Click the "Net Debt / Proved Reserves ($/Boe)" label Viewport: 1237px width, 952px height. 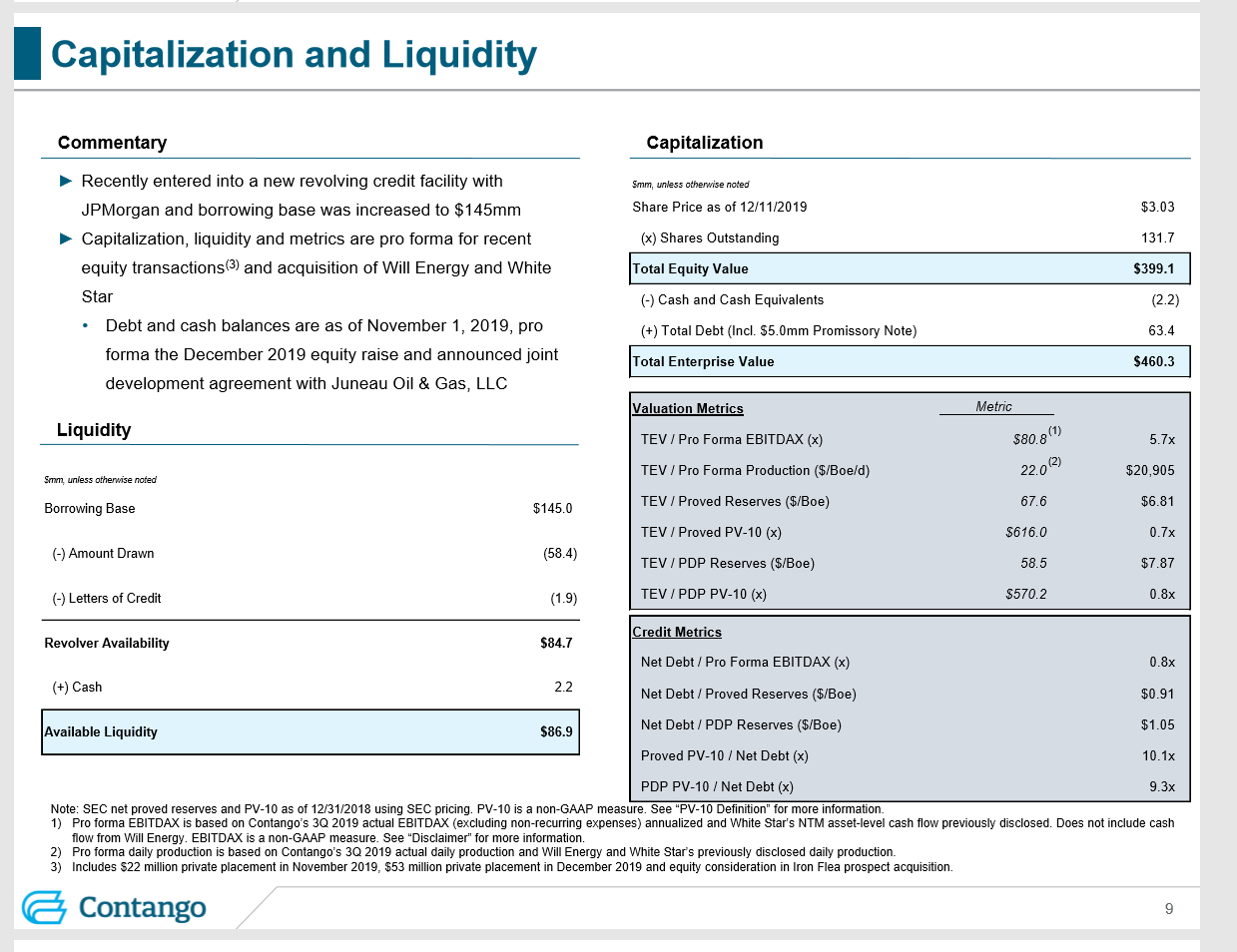pos(749,694)
